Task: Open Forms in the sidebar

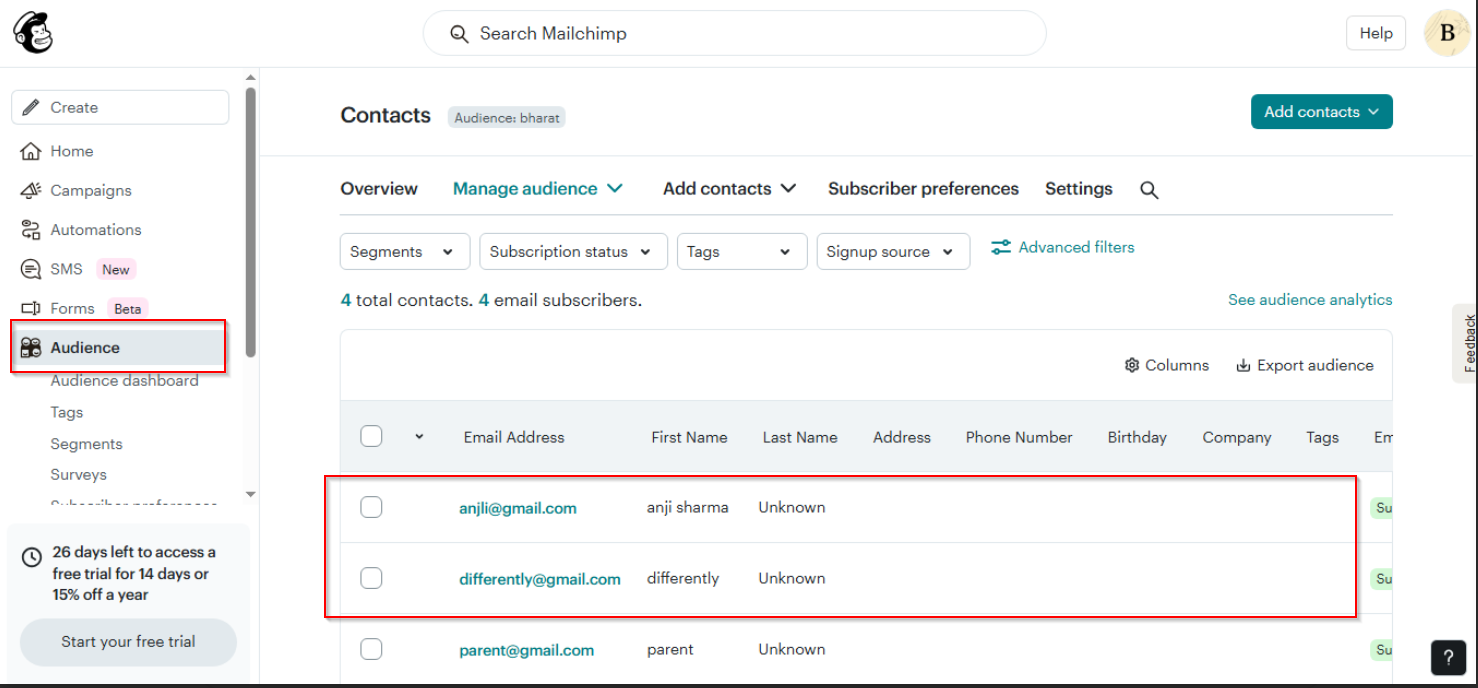Action: click(72, 309)
